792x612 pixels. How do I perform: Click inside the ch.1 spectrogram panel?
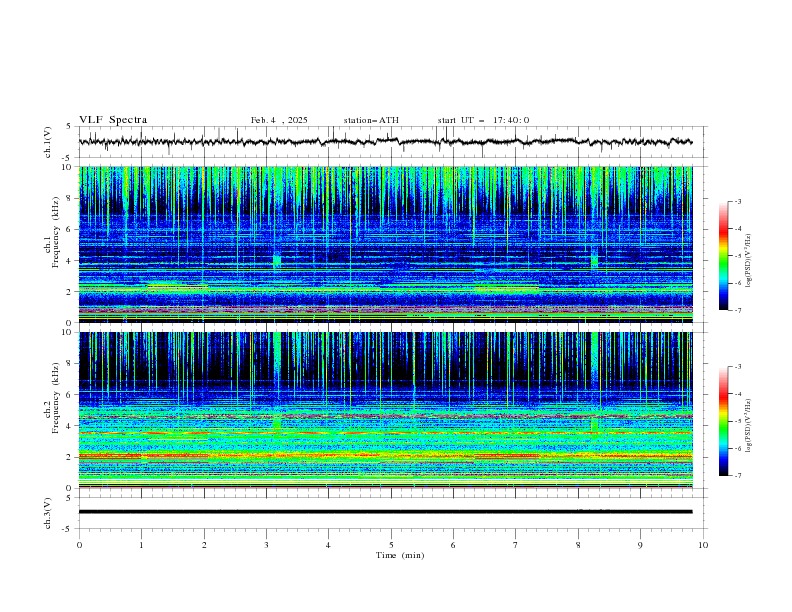pyautogui.click(x=385, y=244)
